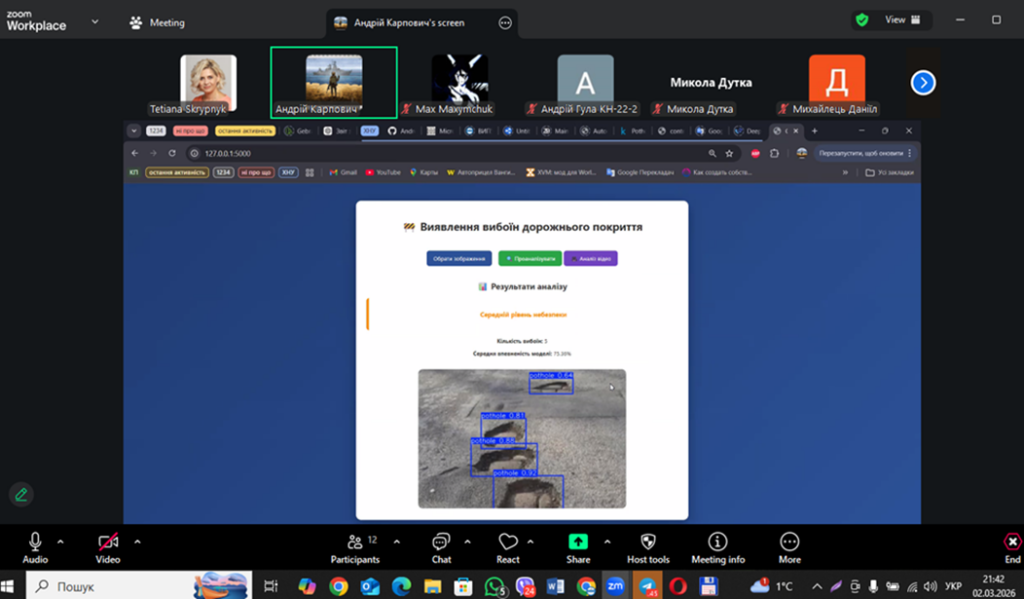Click the End meeting button
The image size is (1024, 599).
pyautogui.click(x=1012, y=547)
